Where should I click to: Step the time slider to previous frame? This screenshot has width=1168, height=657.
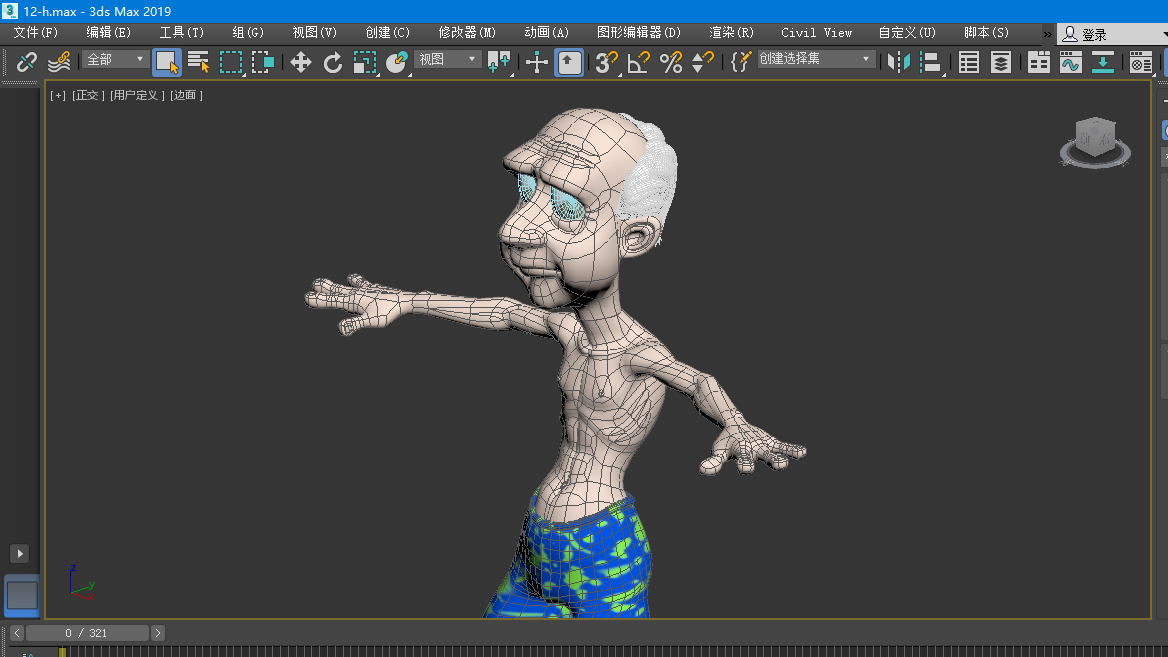[17, 633]
